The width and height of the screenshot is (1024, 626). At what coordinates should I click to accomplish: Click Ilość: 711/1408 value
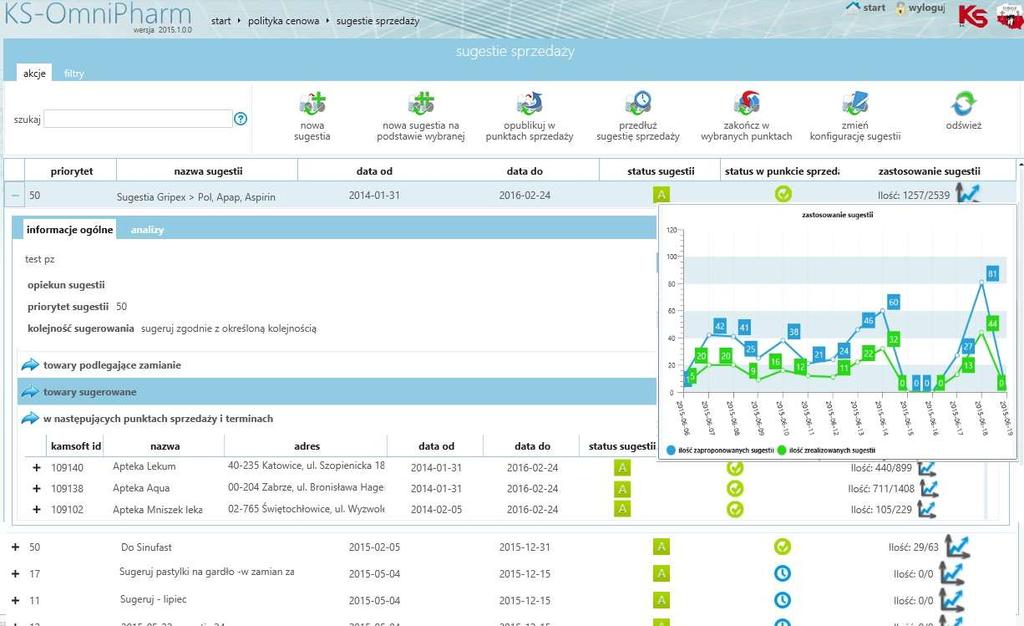click(x=882, y=488)
